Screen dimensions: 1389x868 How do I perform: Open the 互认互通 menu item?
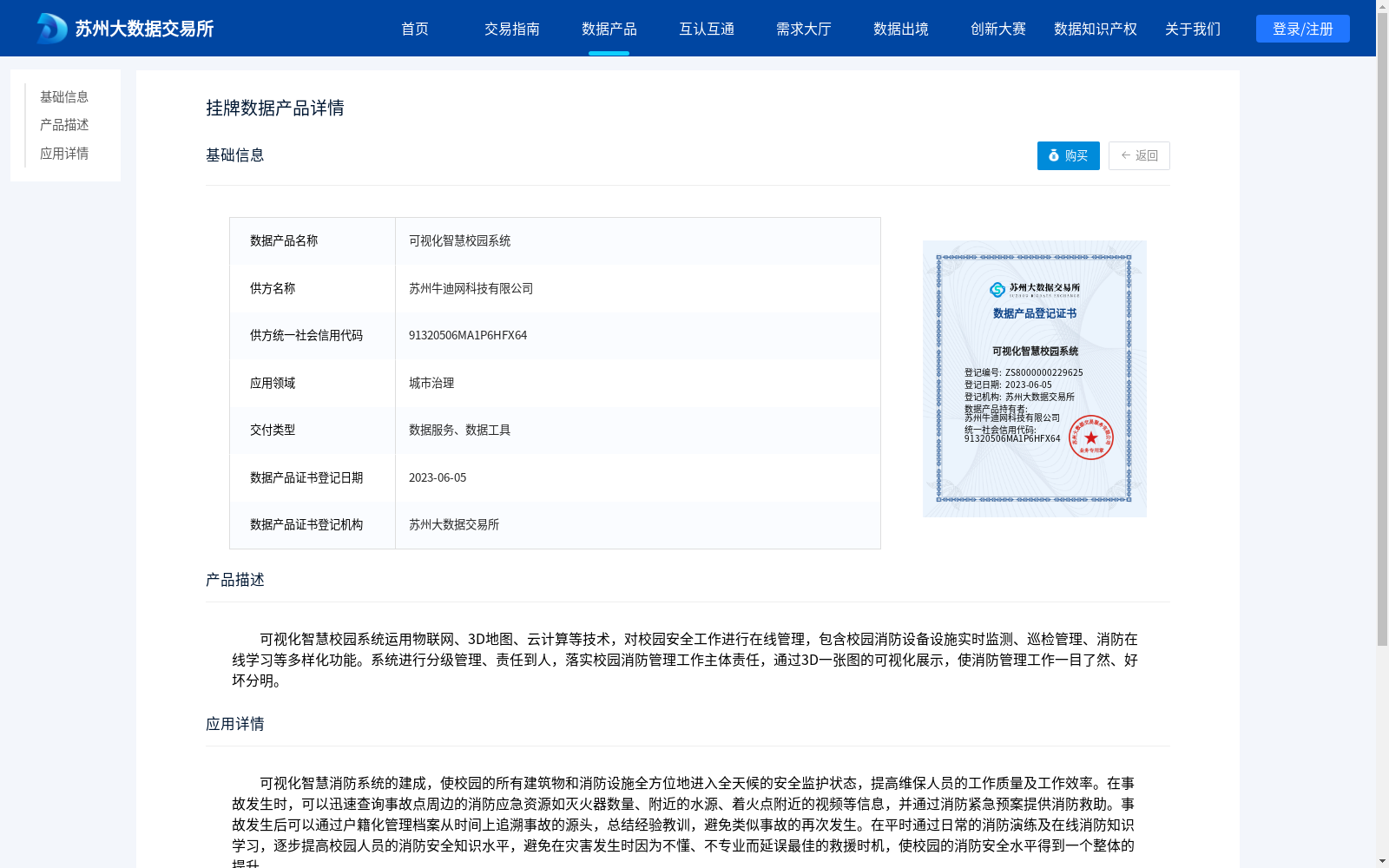coord(706,29)
